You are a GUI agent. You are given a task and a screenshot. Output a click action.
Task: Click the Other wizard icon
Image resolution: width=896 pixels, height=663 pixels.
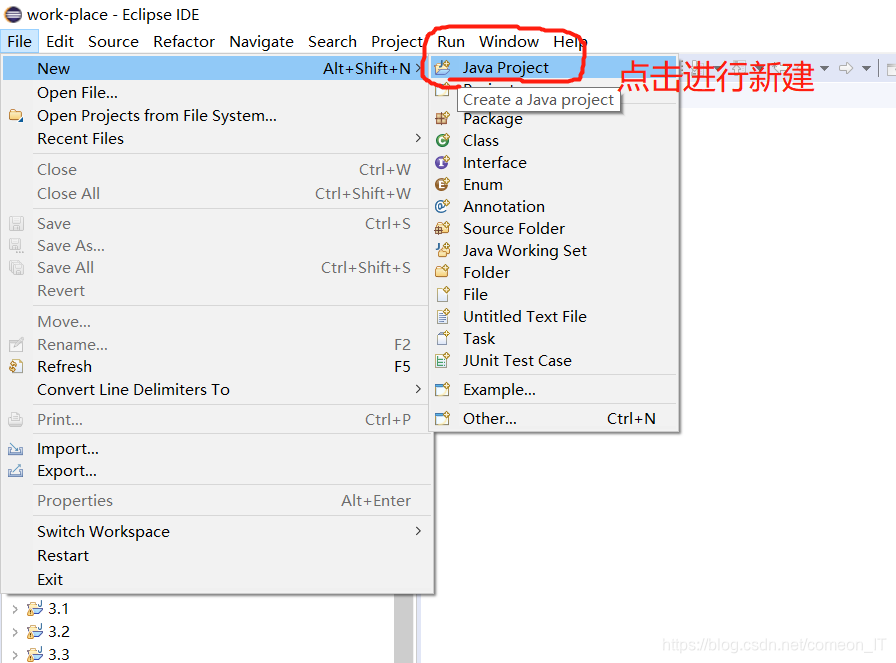442,419
